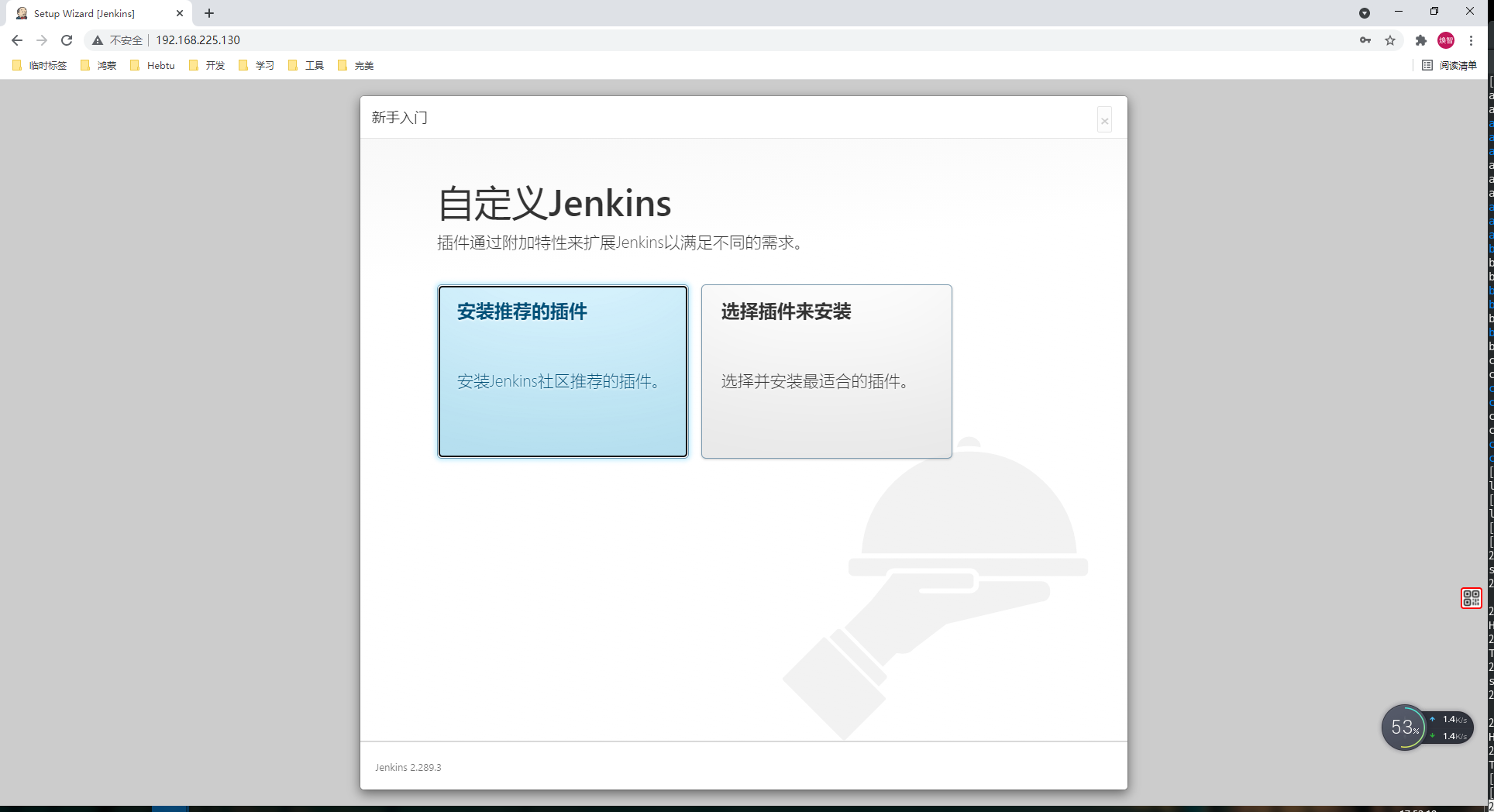Choose the 选择插件来安装 option
The width and height of the screenshot is (1494, 812).
(826, 371)
